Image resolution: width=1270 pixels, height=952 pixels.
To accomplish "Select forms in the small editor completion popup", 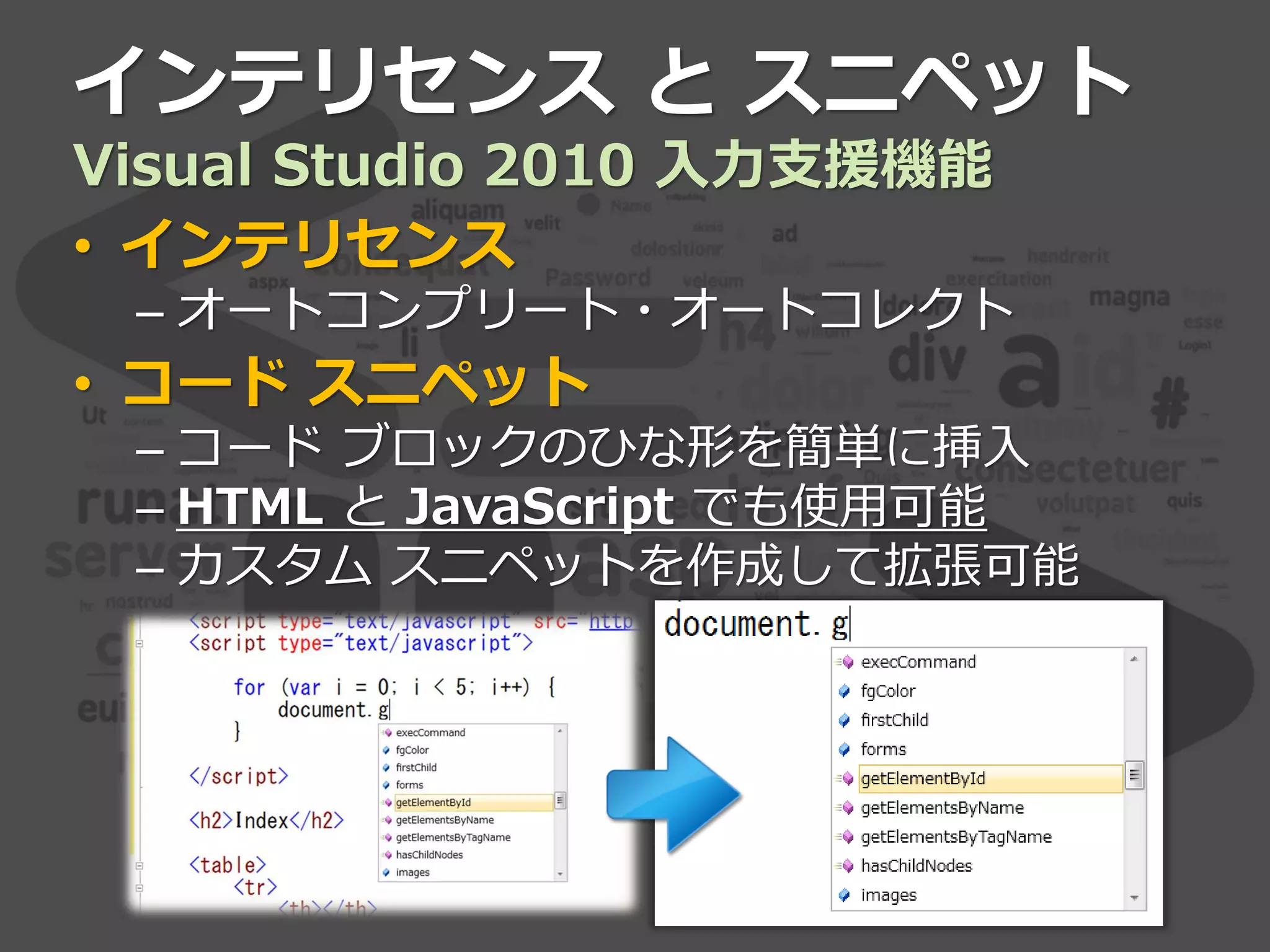I will click(x=409, y=785).
